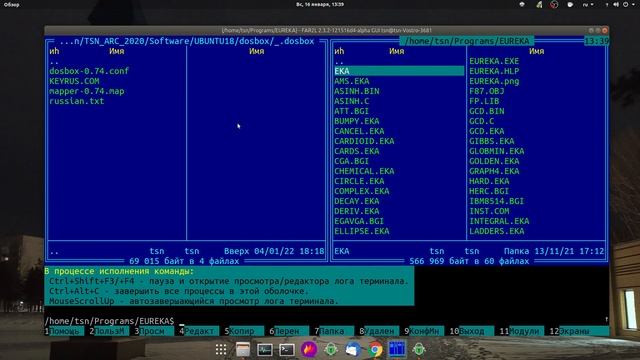Select GCD.C file
The width and height of the screenshot is (640, 360).
point(482,121)
